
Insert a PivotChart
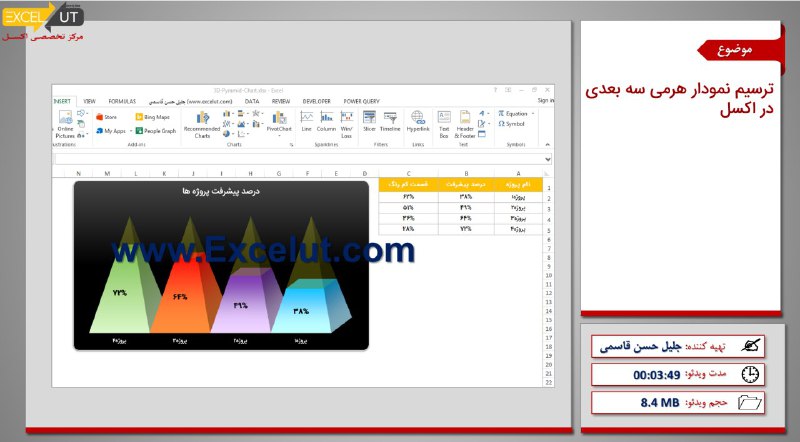279,122
